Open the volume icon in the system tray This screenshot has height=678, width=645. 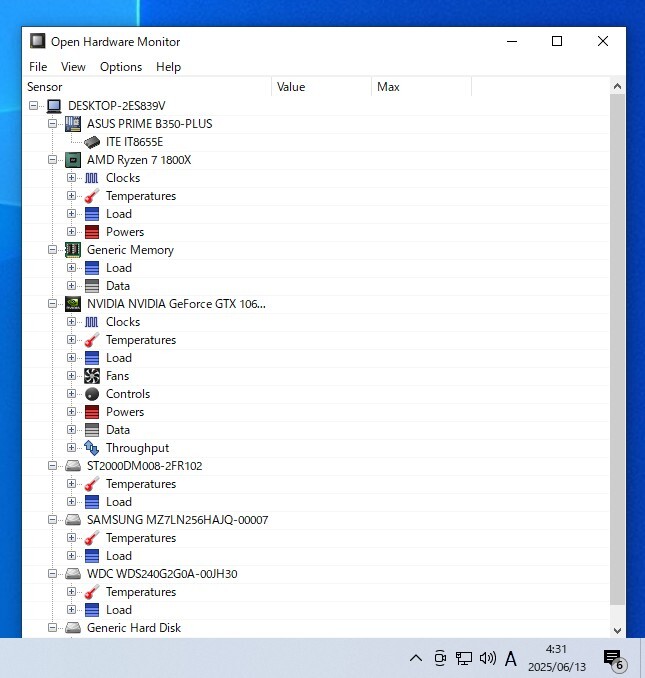488,658
